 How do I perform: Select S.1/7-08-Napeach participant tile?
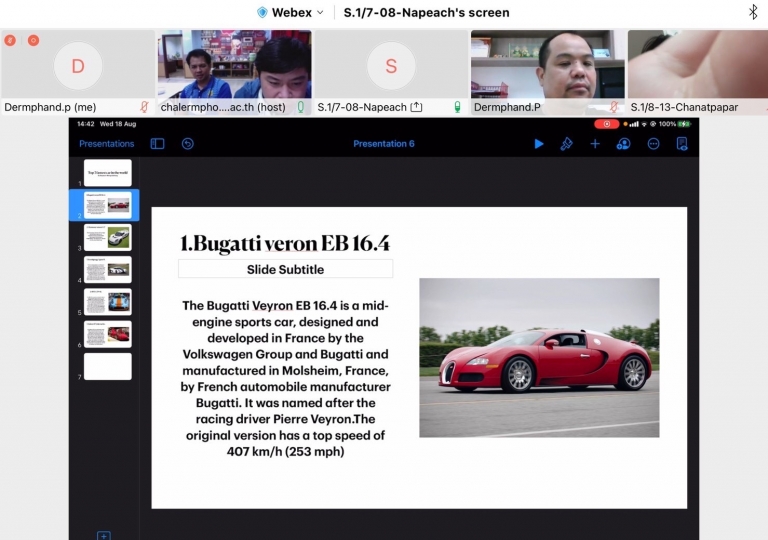tap(391, 73)
